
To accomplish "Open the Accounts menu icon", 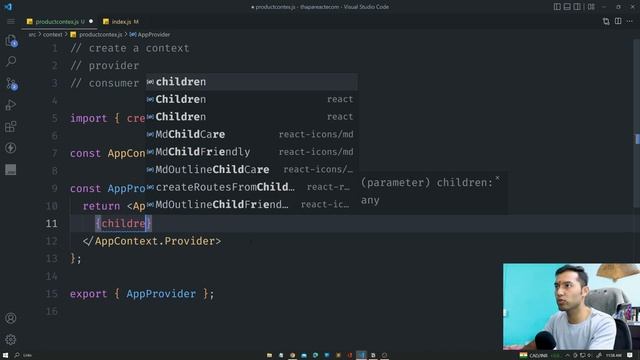I will [11, 318].
